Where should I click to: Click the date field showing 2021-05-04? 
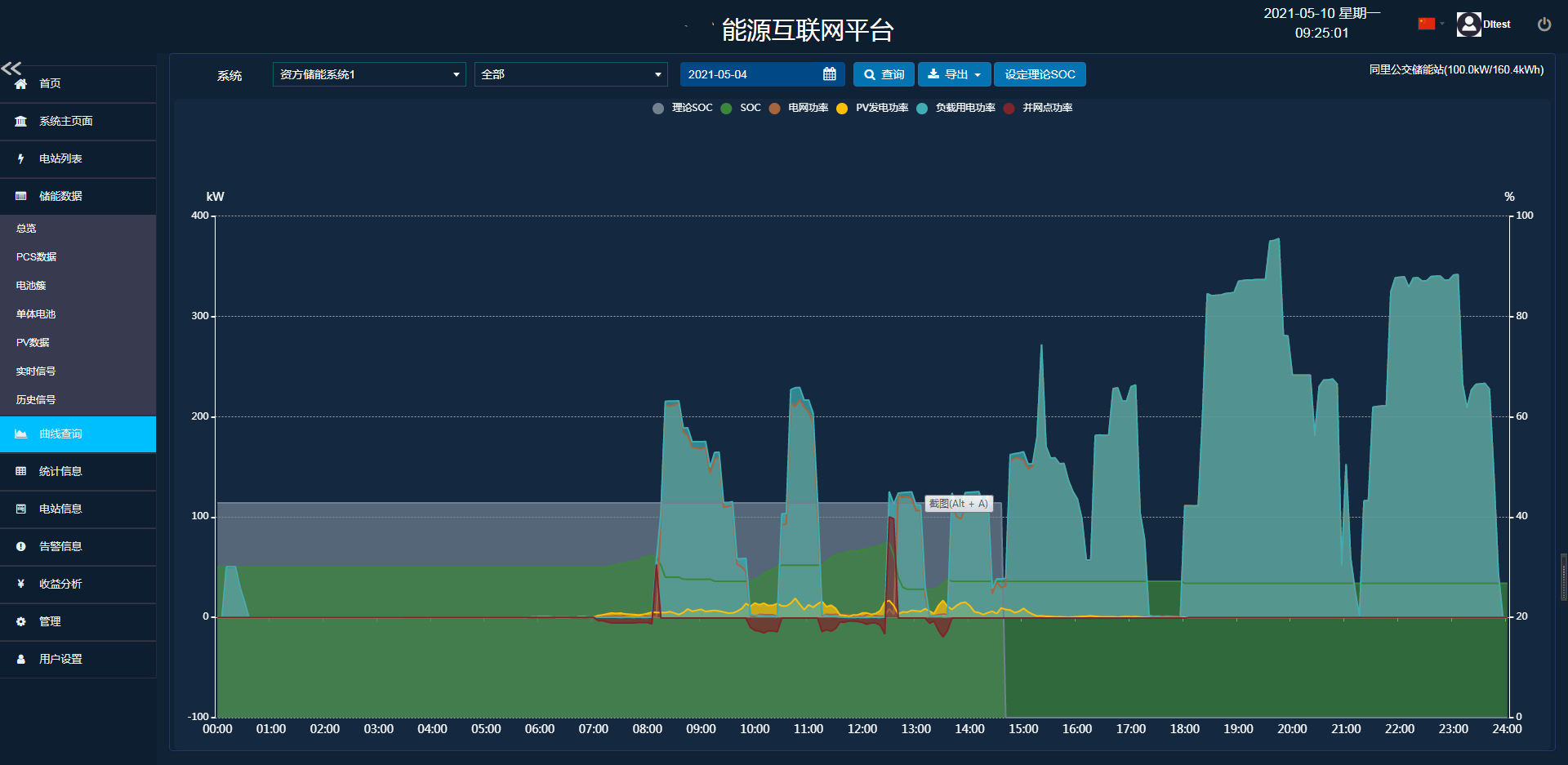pos(750,74)
